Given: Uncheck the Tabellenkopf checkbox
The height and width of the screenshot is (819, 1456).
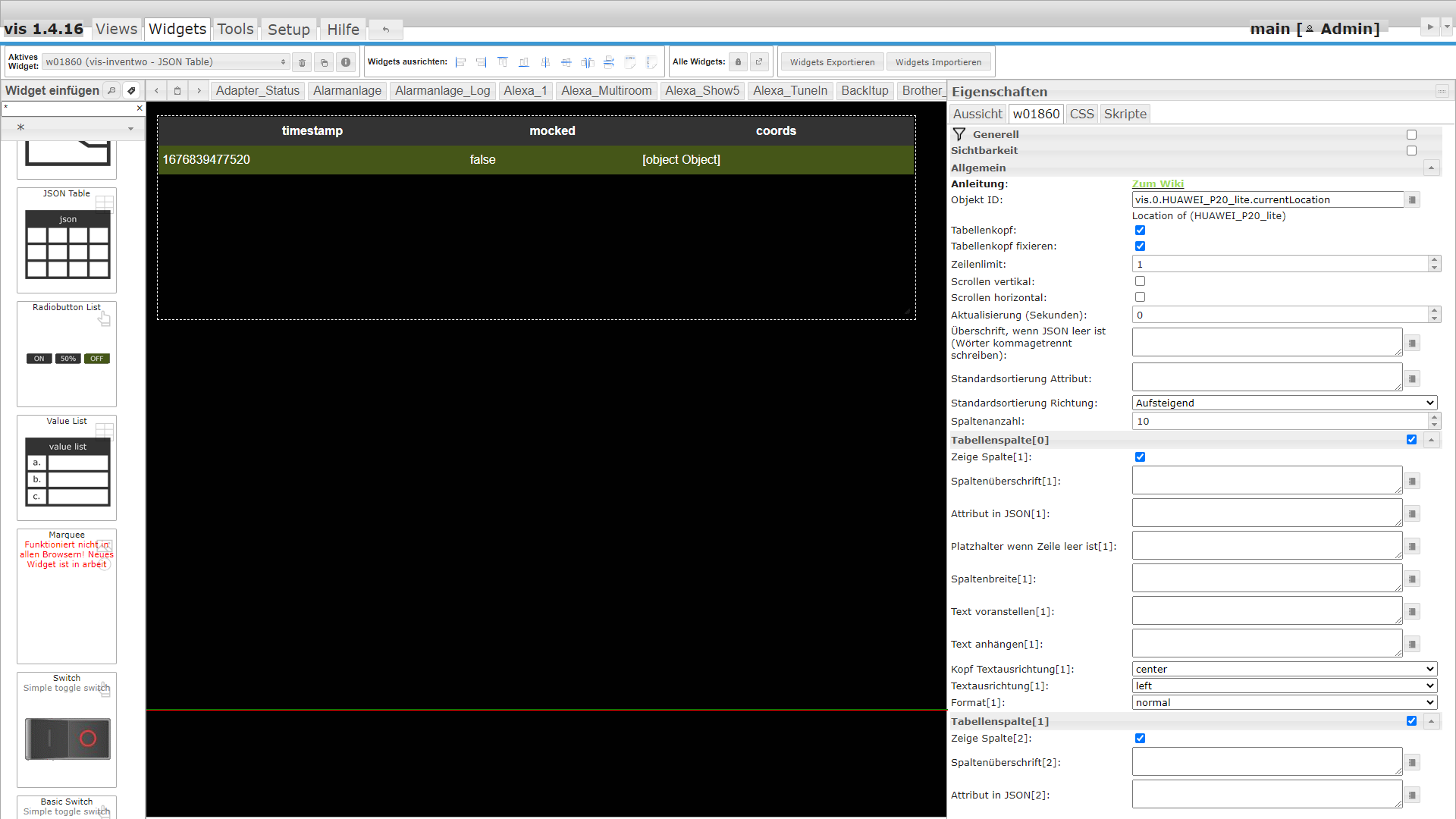Looking at the screenshot, I should [1140, 231].
